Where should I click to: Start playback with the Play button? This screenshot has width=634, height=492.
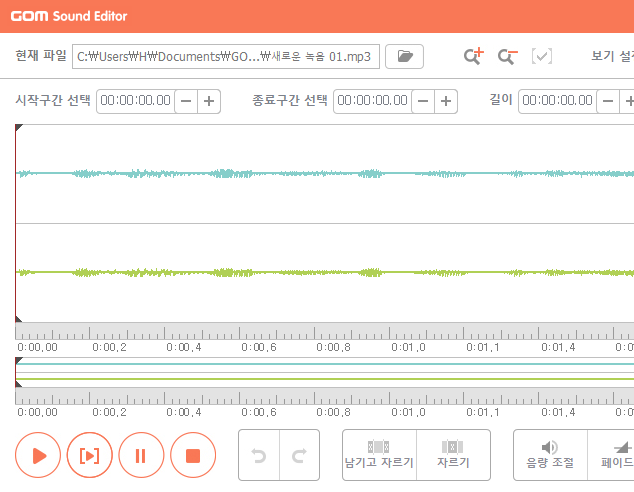38,455
